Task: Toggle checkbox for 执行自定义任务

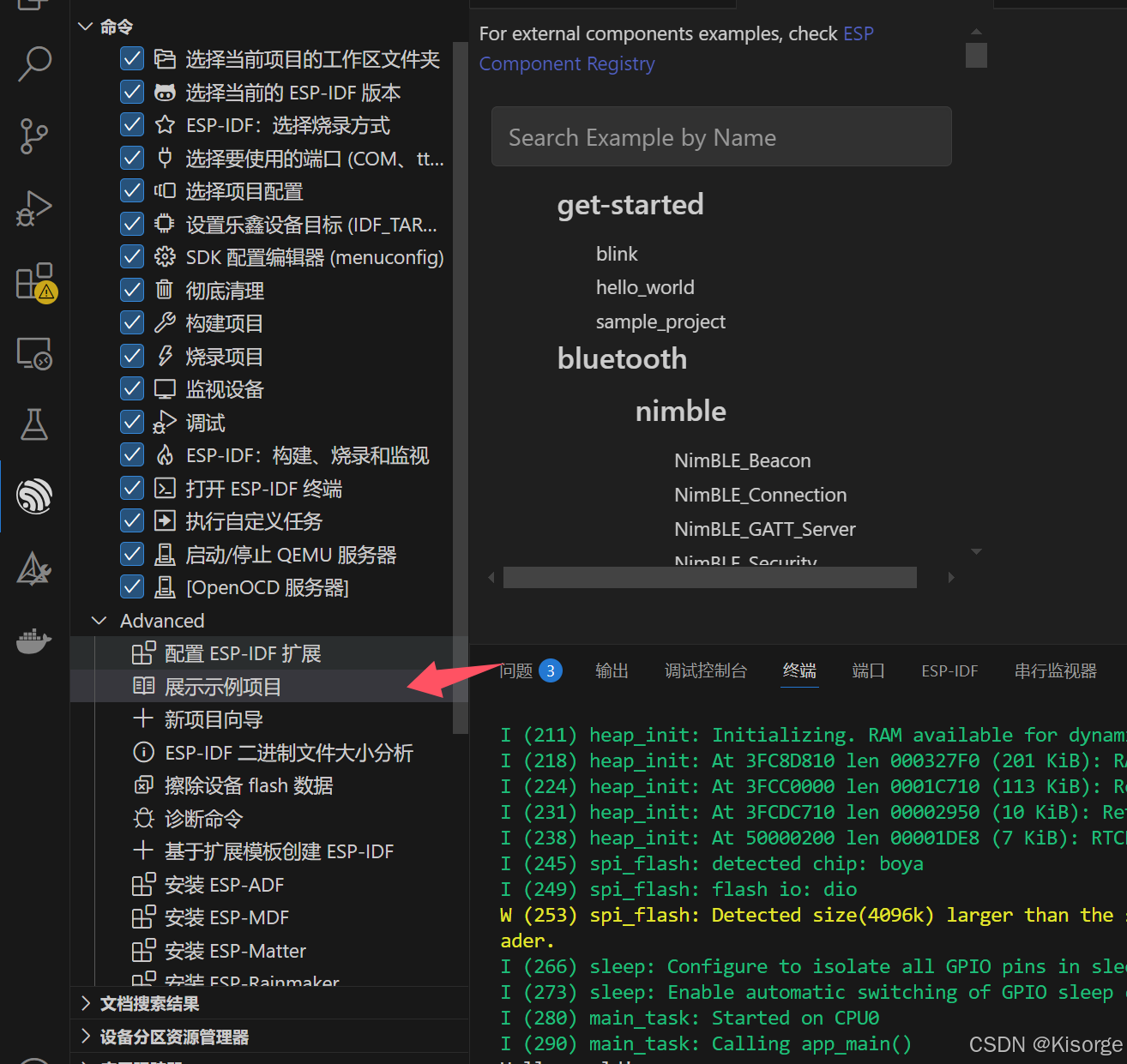Action: (132, 521)
